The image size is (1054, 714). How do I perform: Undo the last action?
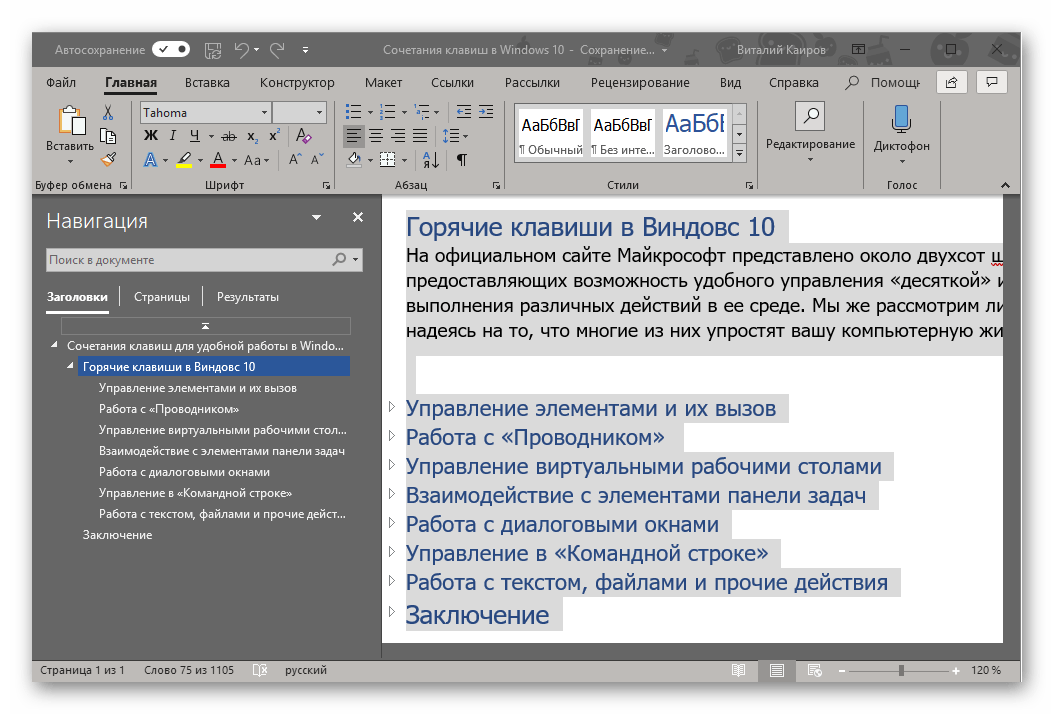pyautogui.click(x=241, y=50)
